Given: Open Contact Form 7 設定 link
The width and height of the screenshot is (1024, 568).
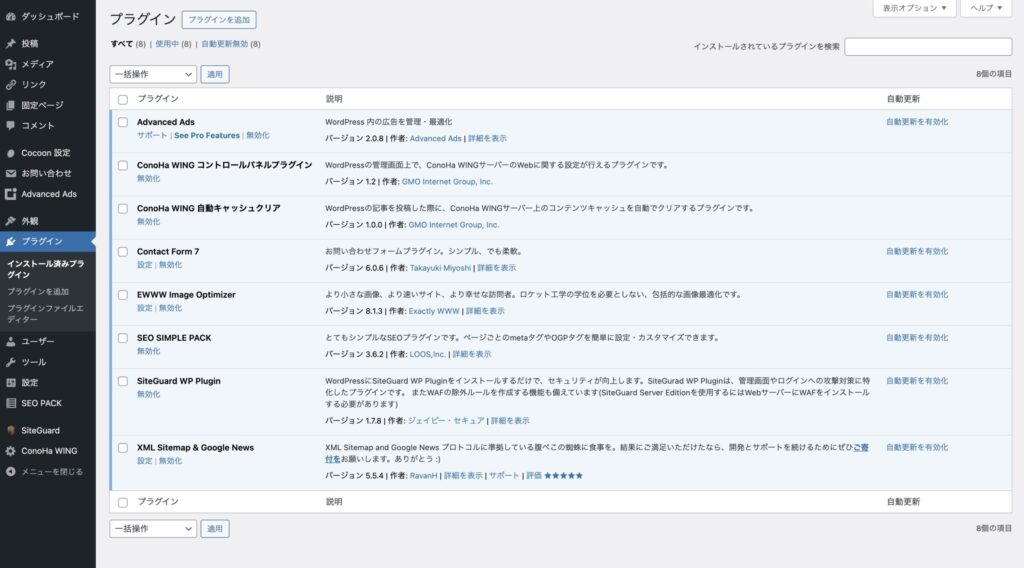Looking at the screenshot, I should point(144,264).
